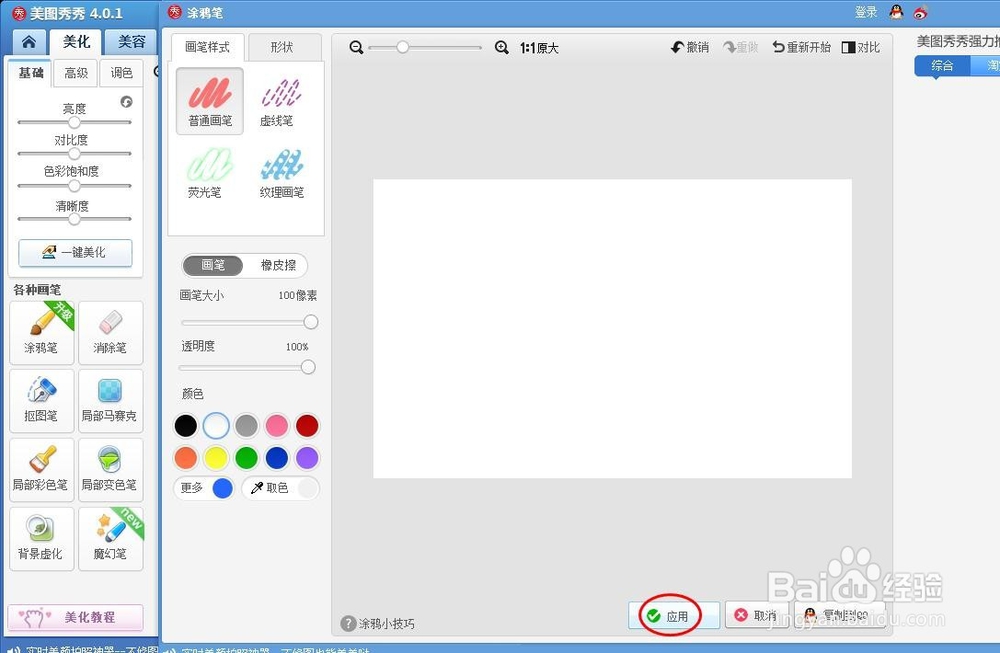Open the 美容 tab

pos(131,42)
